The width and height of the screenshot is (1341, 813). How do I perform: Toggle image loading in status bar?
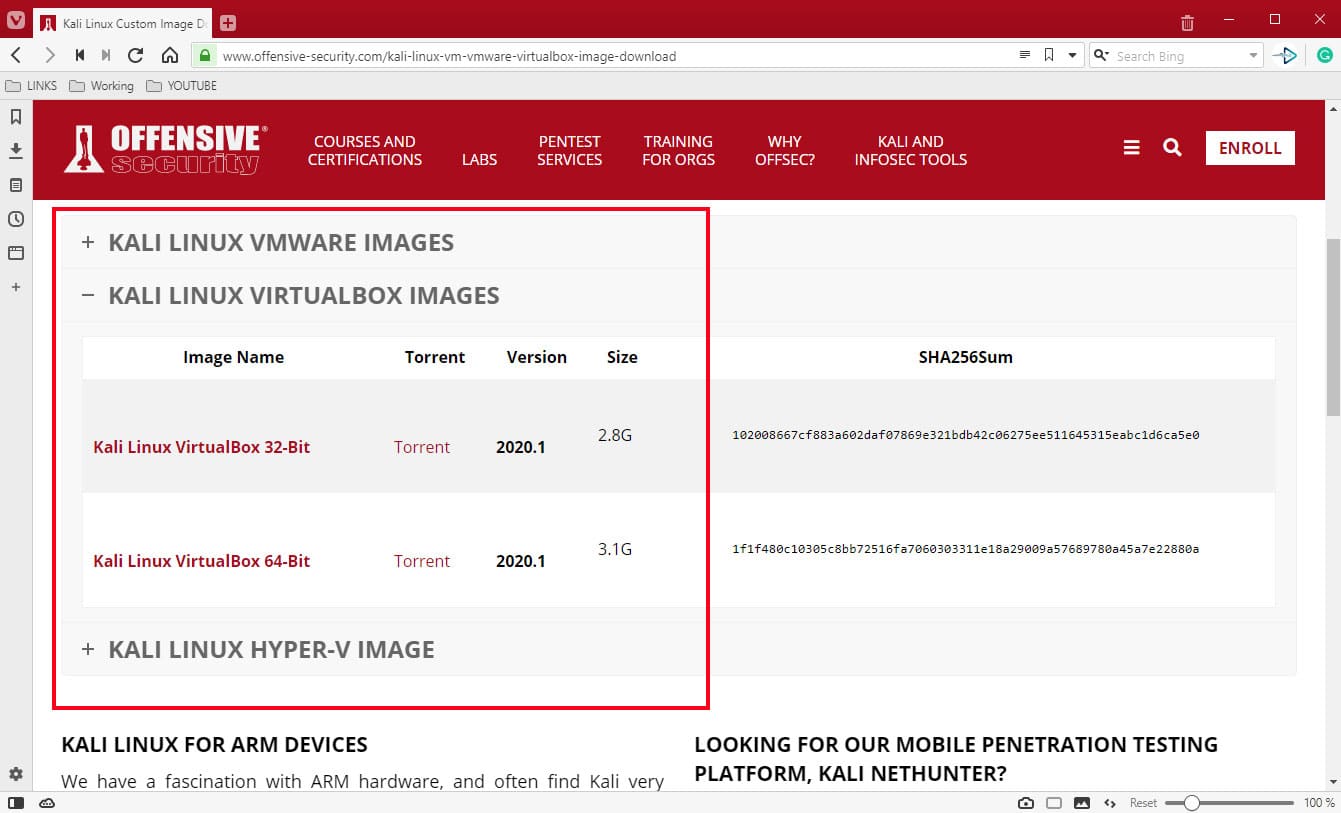pyautogui.click(x=1082, y=803)
